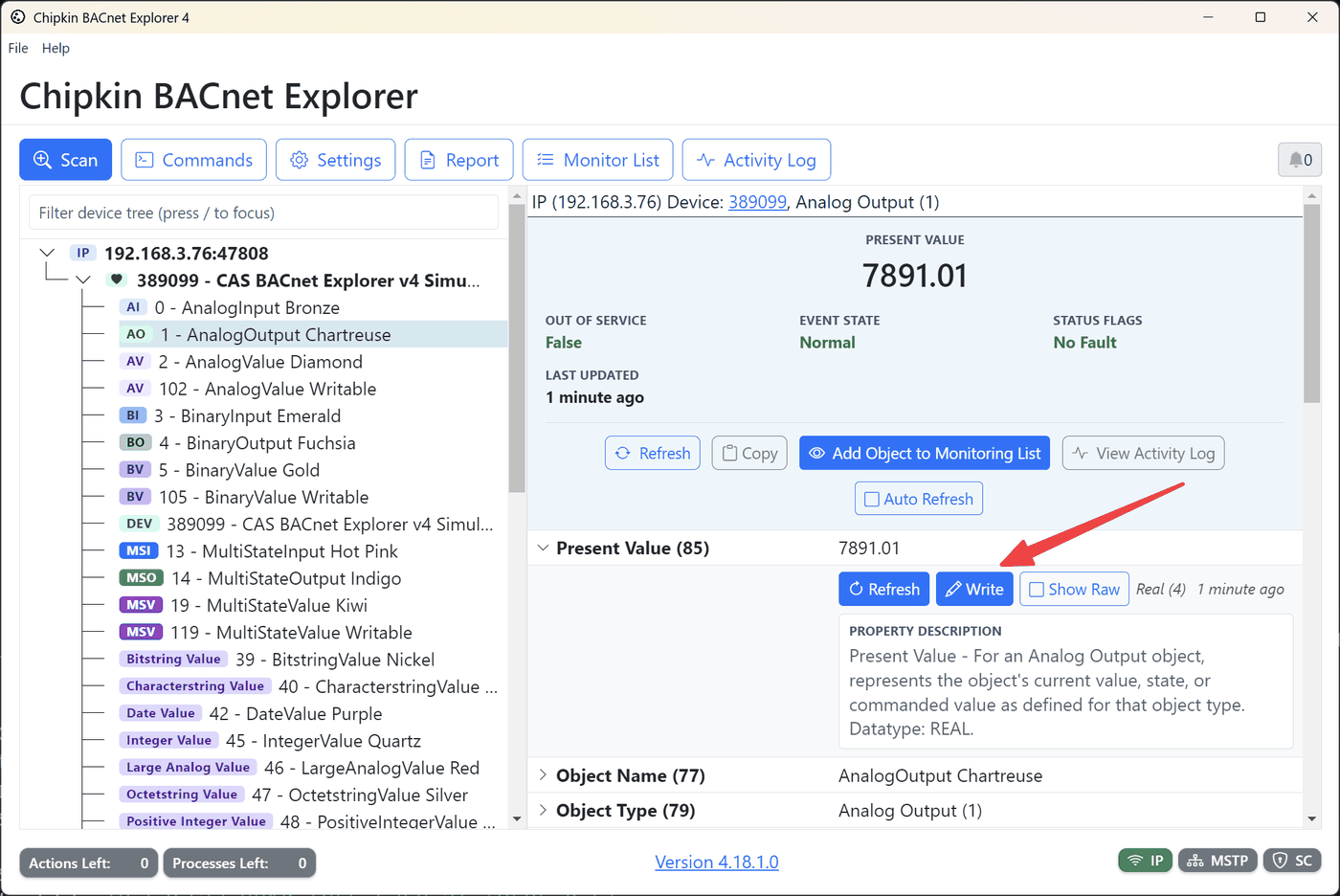Select AI badge of AnalogInput Bronze
This screenshot has width=1340, height=896.
tap(133, 307)
